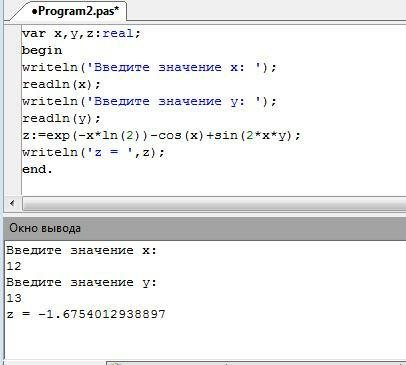Click the 'Введите значение y: ' string in code

pyautogui.click(x=174, y=101)
